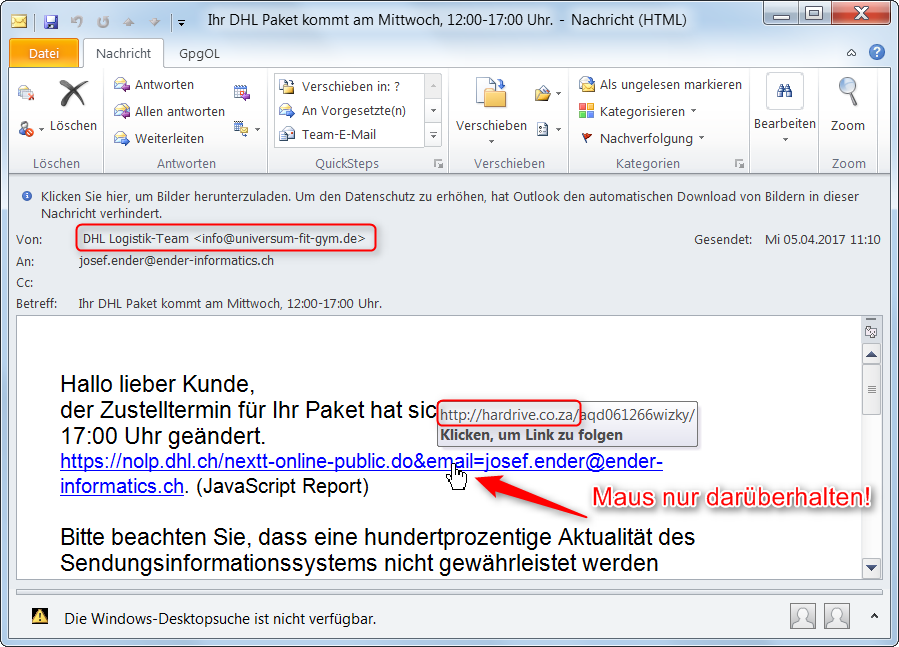Image resolution: width=899 pixels, height=647 pixels.
Task: Click the redo arrow in quick access toolbar
Action: [103, 22]
